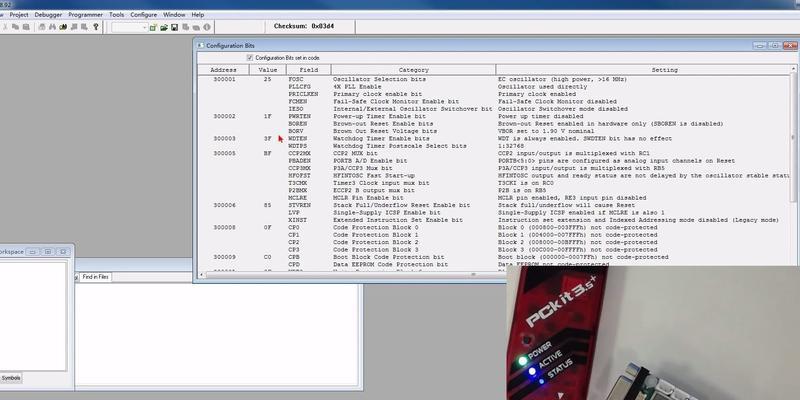The height and width of the screenshot is (400, 800).
Task: Click the Field column header
Action: [x=309, y=70]
